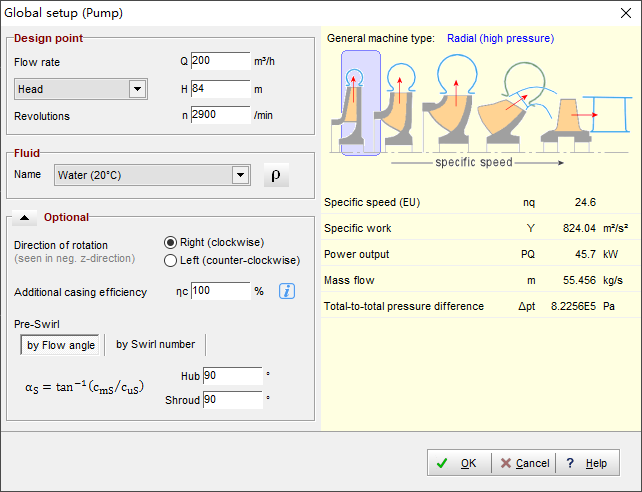Viewport: 642px width, 492px height.
Task: Select Left (counter-clockwise) rotation
Action: [x=232, y=260]
